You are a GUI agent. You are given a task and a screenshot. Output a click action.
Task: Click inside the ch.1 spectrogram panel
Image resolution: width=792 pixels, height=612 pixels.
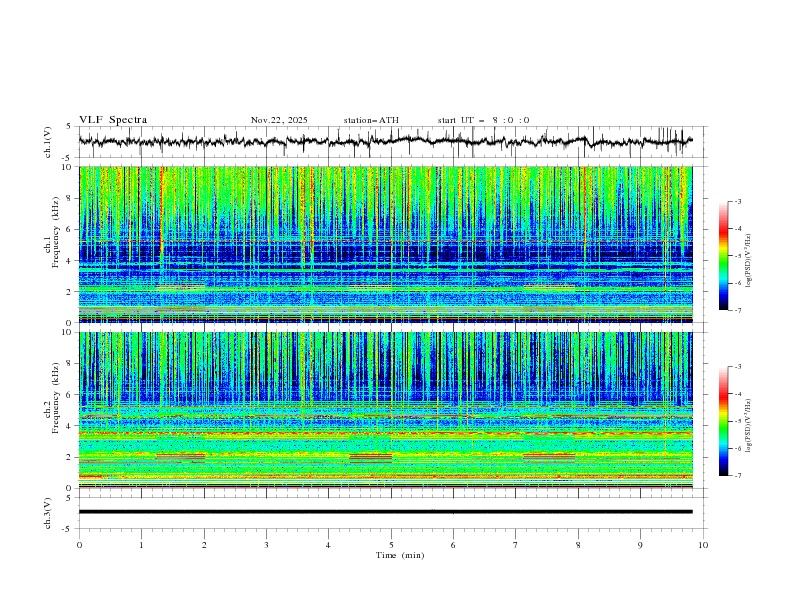pos(385,244)
